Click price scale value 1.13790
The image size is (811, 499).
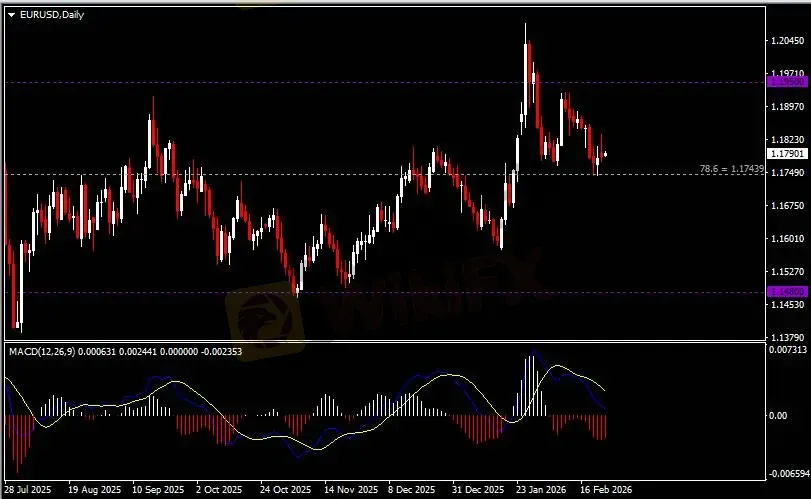788,338
